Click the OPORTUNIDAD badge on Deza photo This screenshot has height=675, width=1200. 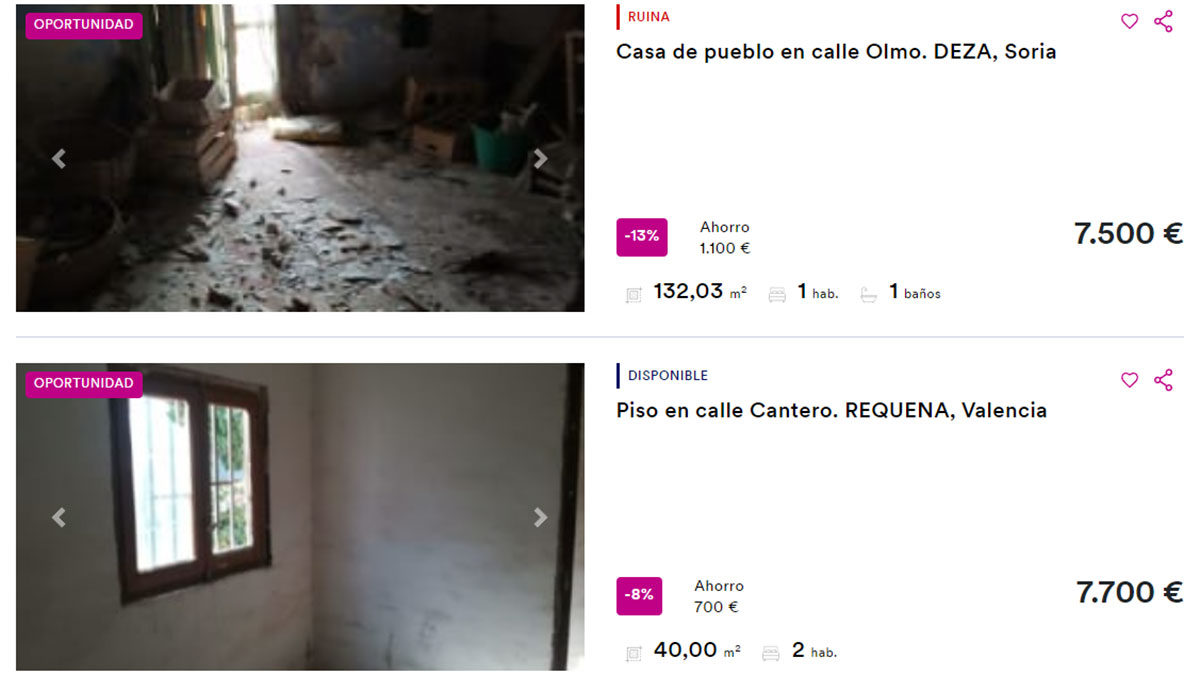tap(84, 25)
